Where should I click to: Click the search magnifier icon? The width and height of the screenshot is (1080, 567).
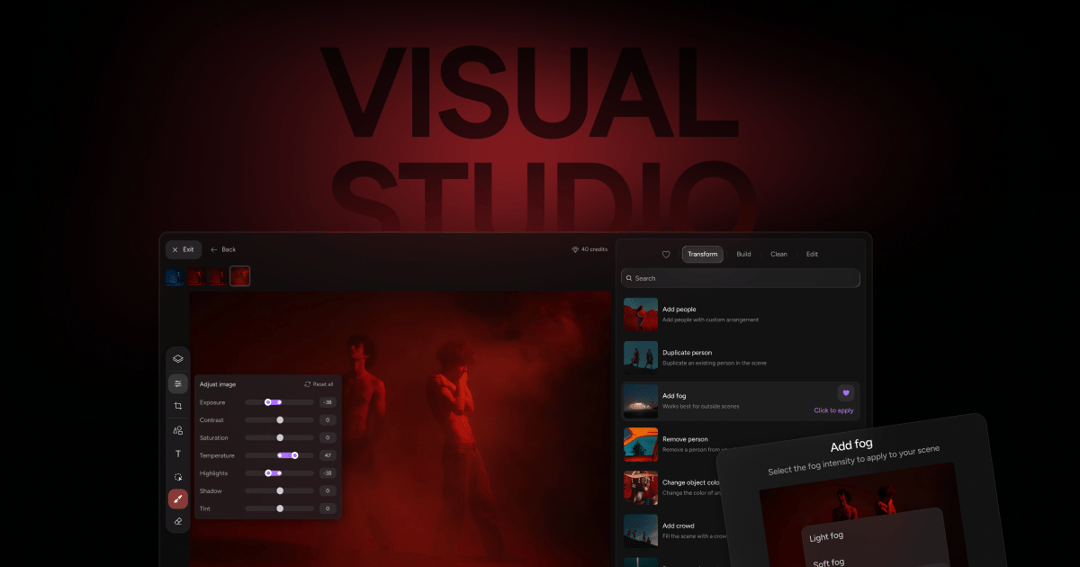click(629, 278)
